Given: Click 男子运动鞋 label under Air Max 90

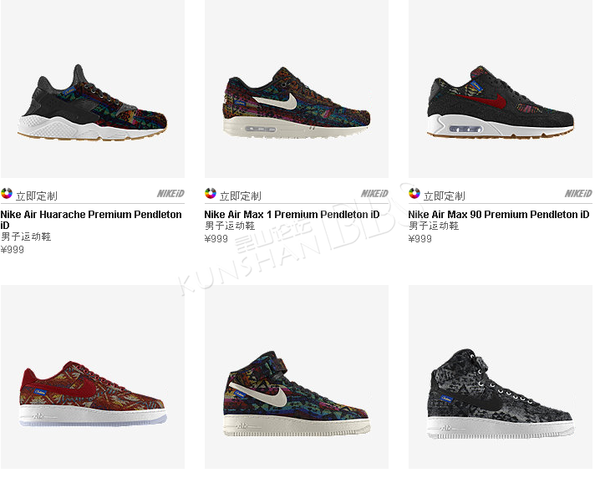Looking at the screenshot, I should coord(434,226).
